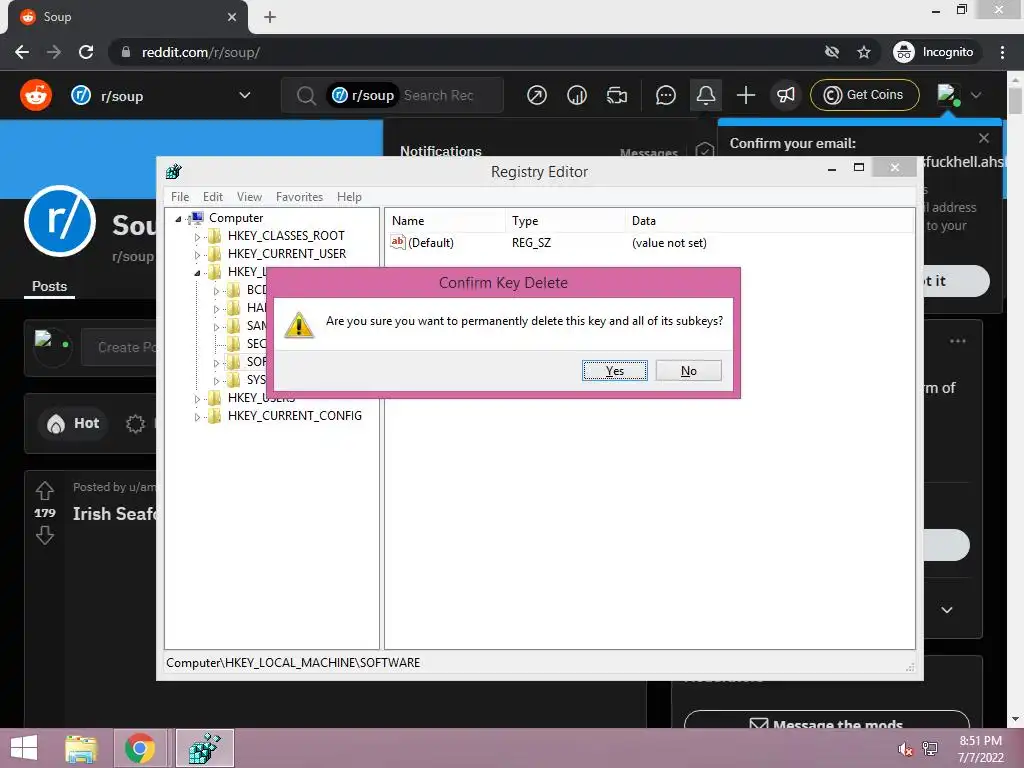Click the Reddit logo home icon
This screenshot has height=768, width=1024.
click(36, 95)
